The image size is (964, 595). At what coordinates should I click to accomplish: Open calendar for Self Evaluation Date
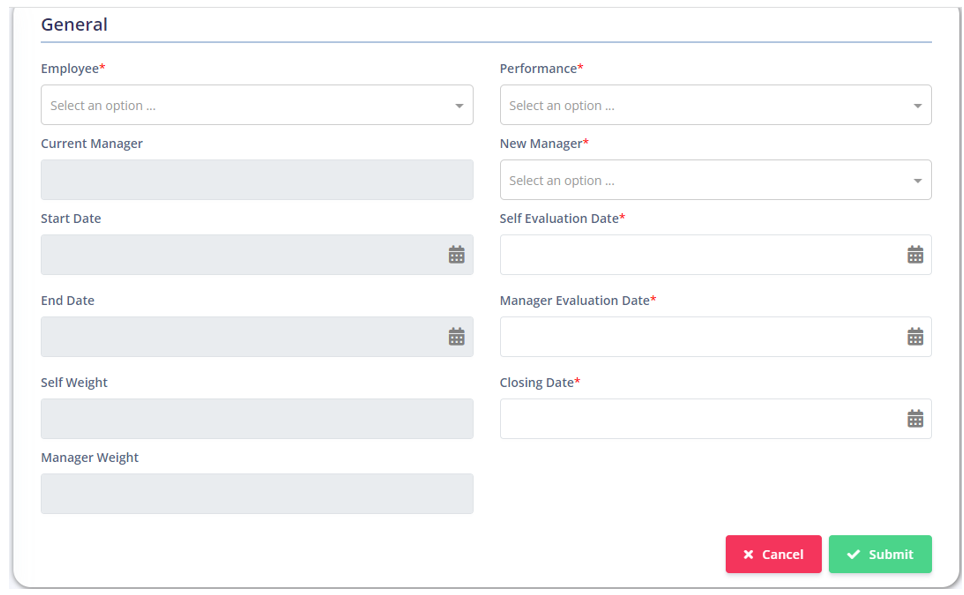point(915,254)
